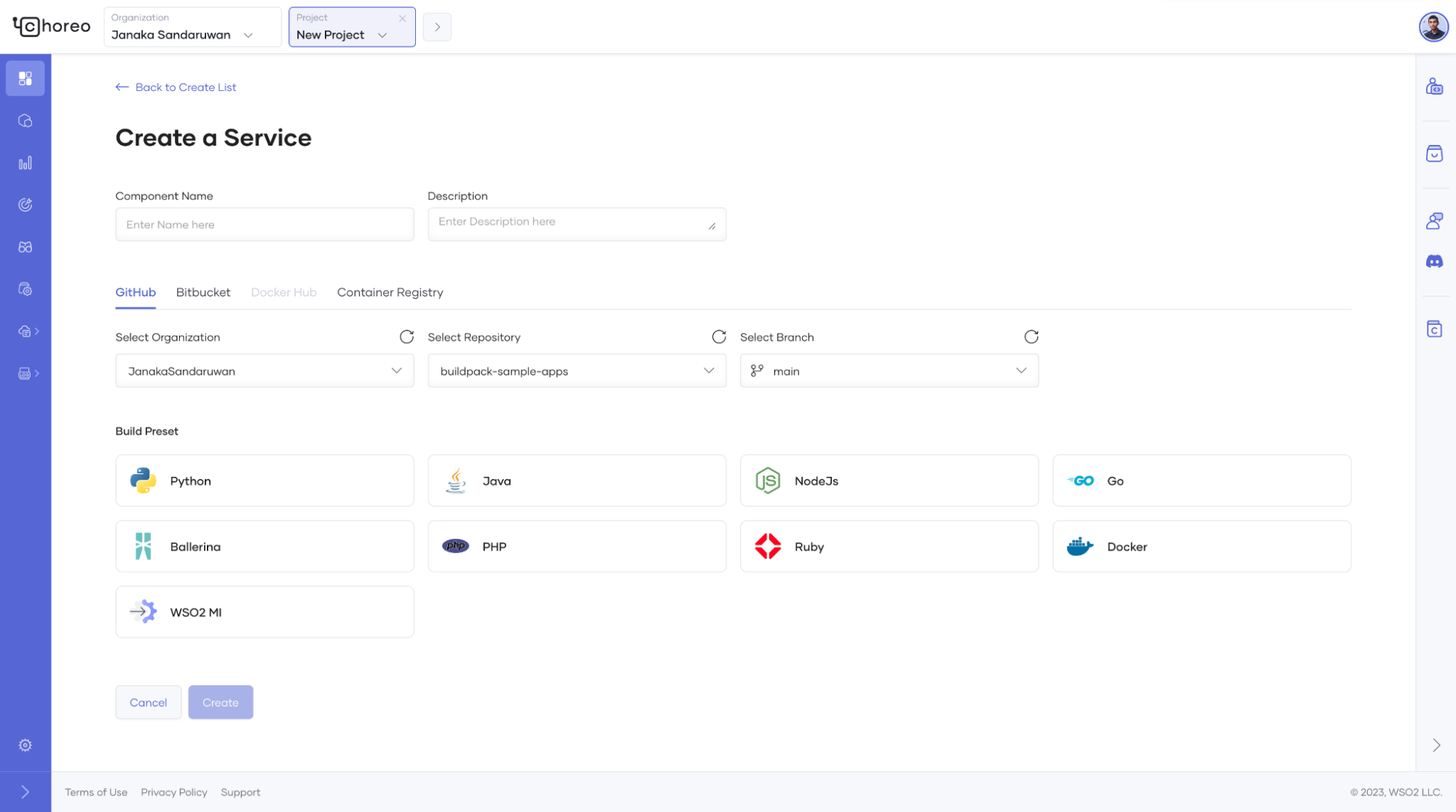Open the user profile avatar
This screenshot has width=1456, height=812.
click(1433, 27)
